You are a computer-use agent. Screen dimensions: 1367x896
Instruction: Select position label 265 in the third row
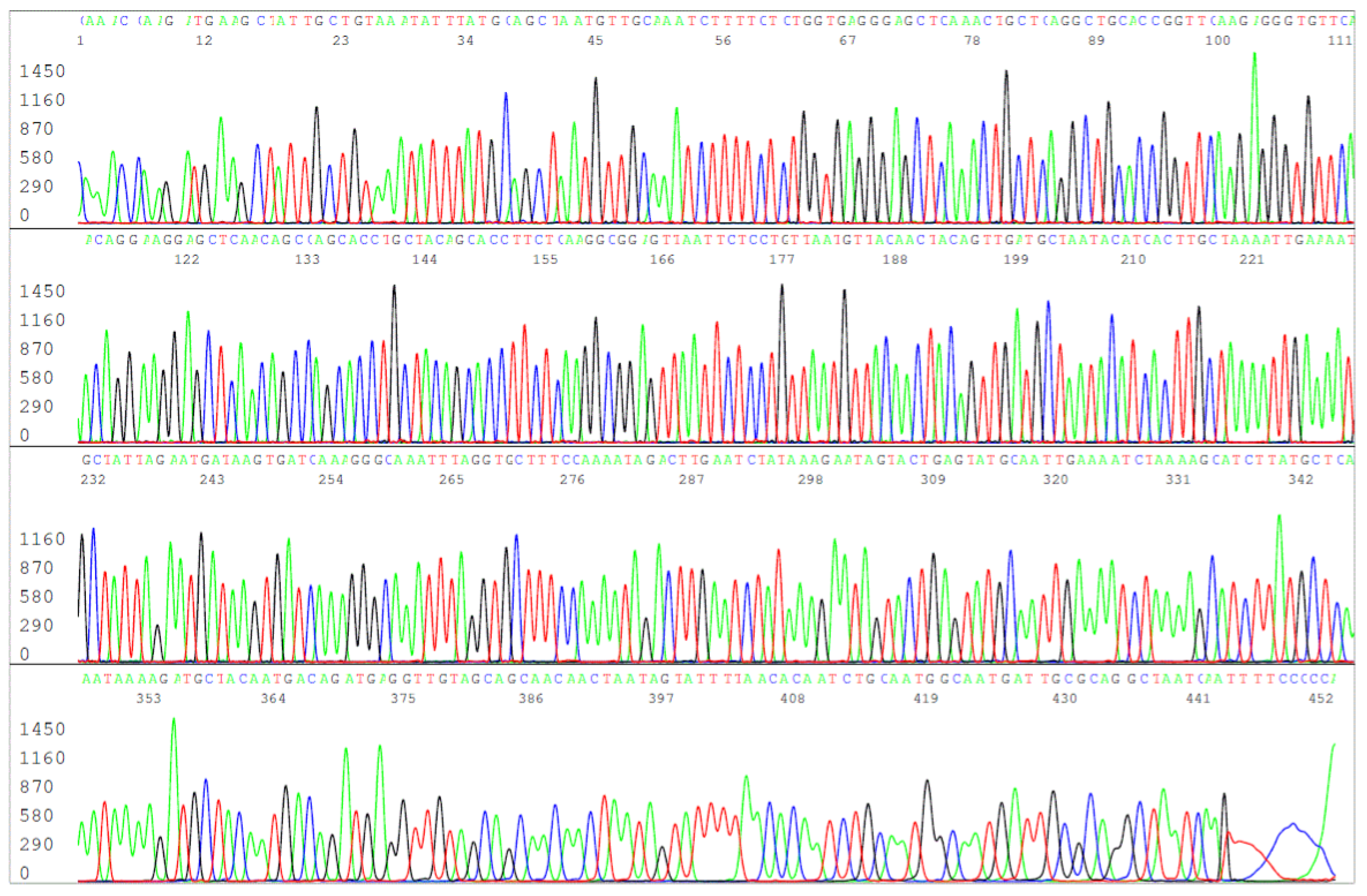pos(451,479)
